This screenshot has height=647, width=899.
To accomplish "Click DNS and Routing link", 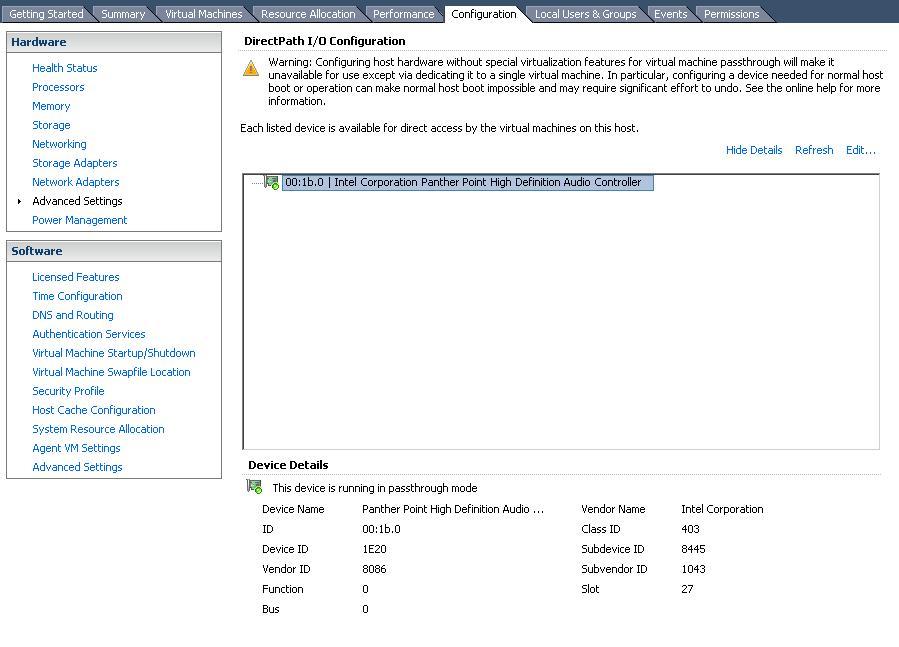I will tap(73, 315).
